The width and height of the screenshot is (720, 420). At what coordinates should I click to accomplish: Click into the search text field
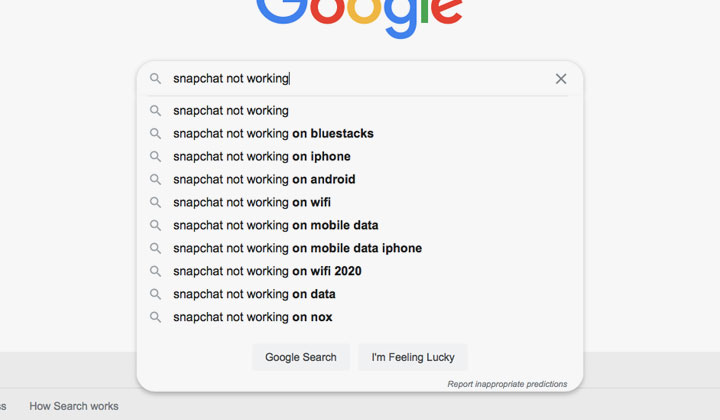pyautogui.click(x=360, y=78)
